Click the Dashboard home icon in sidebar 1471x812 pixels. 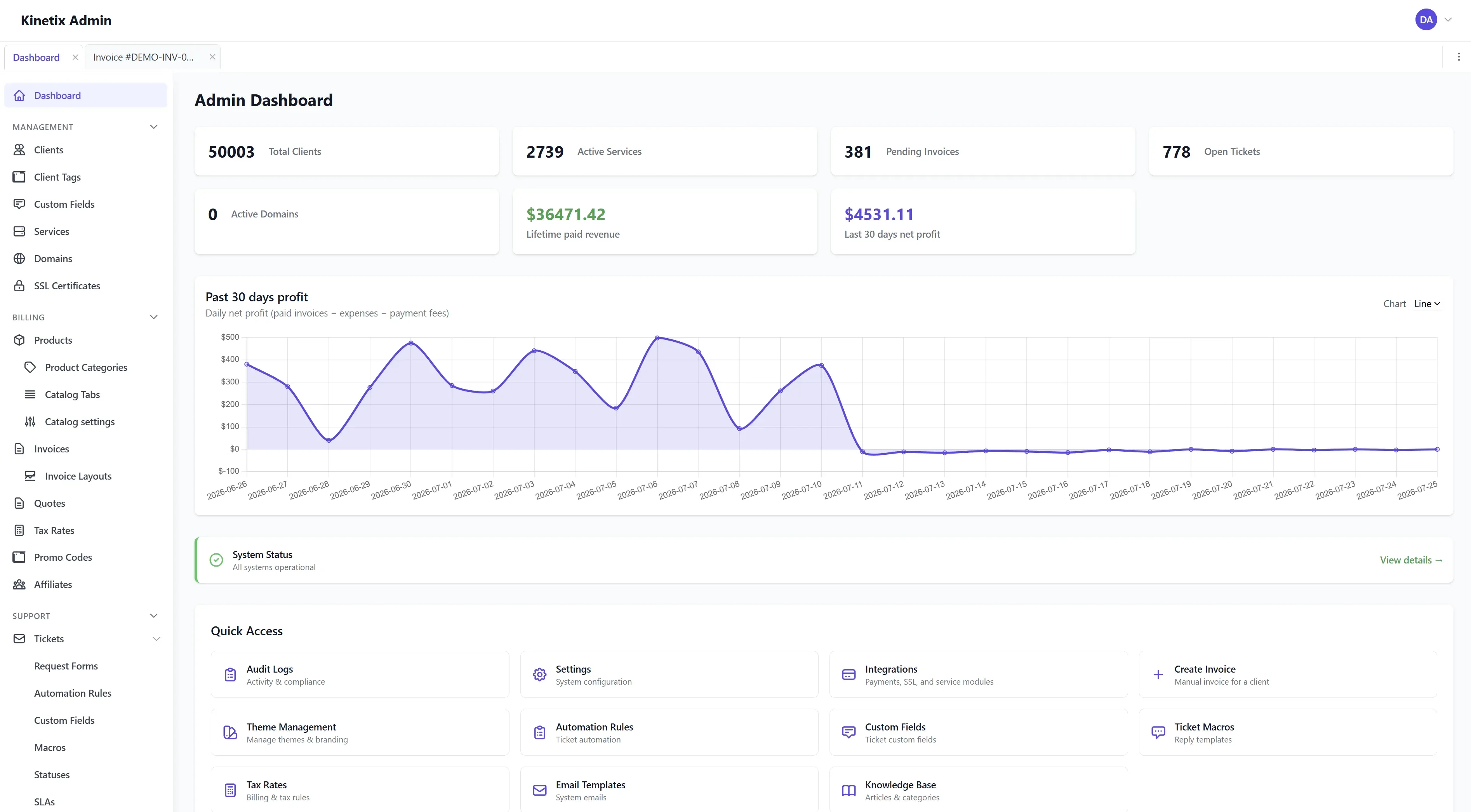click(x=19, y=96)
